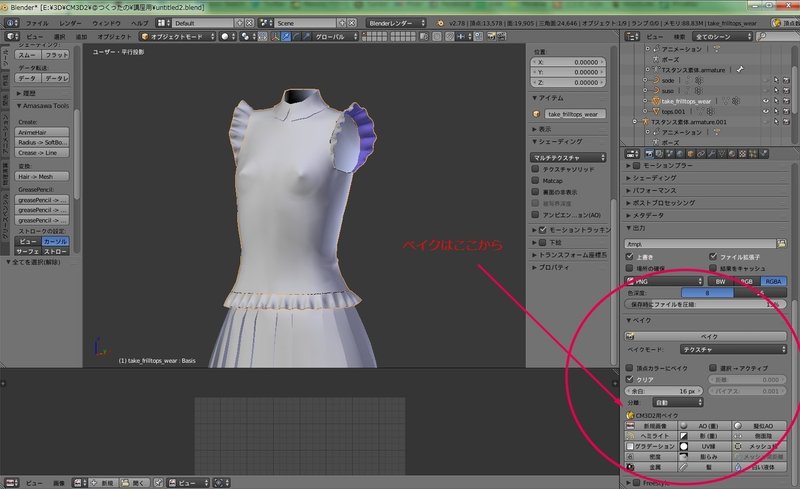Screen dimensions: 800x489
Task: Open the ファイル menu
Action: point(37,23)
